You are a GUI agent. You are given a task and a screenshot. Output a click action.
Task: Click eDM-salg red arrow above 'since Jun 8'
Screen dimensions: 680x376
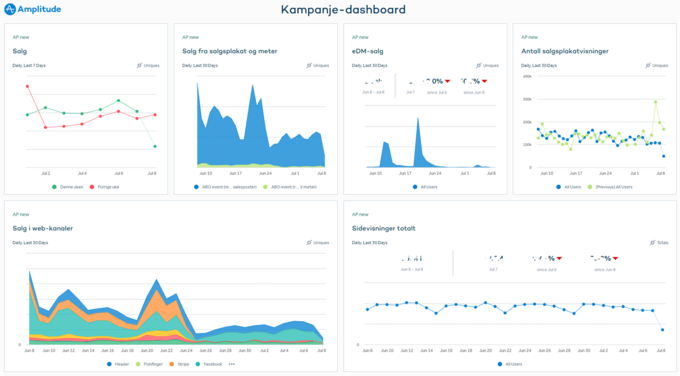point(484,81)
